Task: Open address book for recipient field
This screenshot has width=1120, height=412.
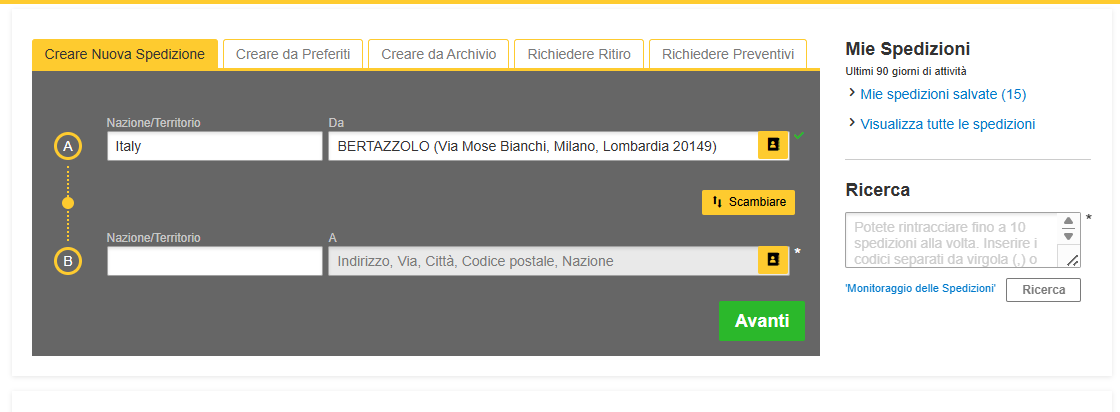Action: click(x=773, y=260)
